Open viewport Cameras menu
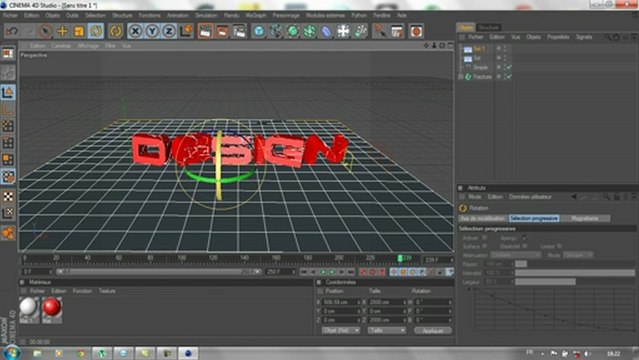This screenshot has width=639, height=360. pos(61,46)
